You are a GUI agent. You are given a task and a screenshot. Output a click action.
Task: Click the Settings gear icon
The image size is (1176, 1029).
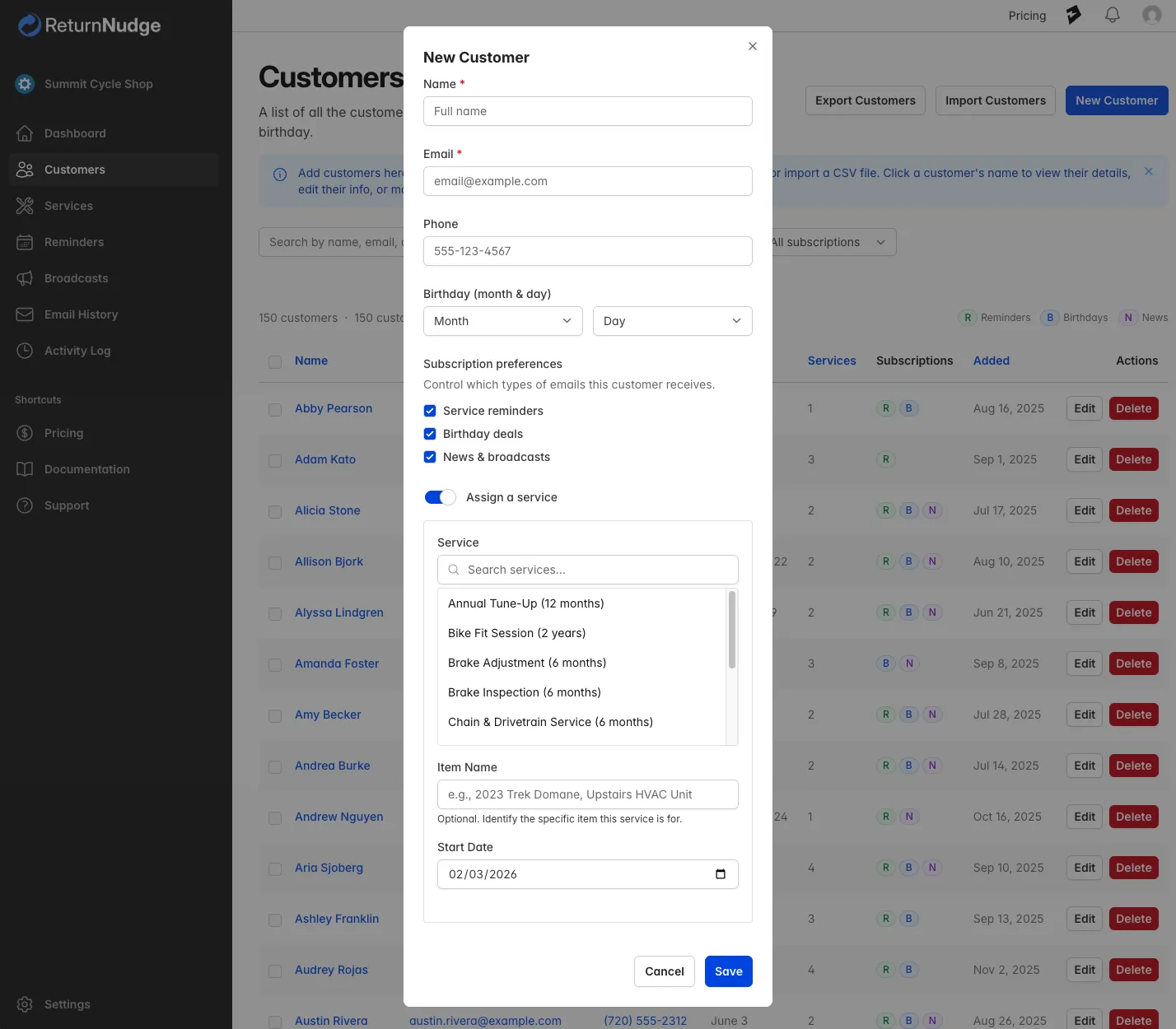tap(25, 1004)
